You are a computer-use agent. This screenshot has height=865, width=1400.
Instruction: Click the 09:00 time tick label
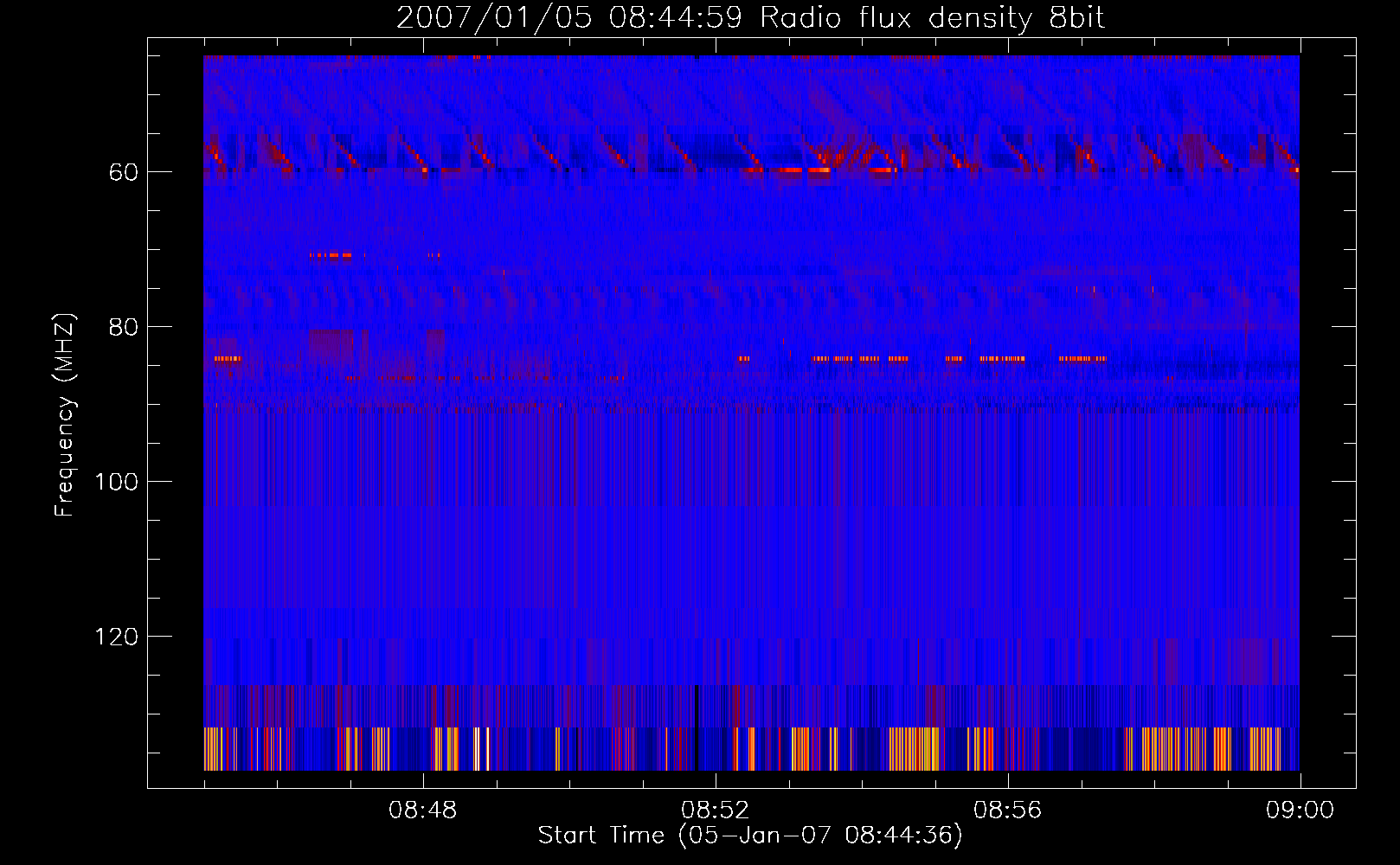[1300, 811]
